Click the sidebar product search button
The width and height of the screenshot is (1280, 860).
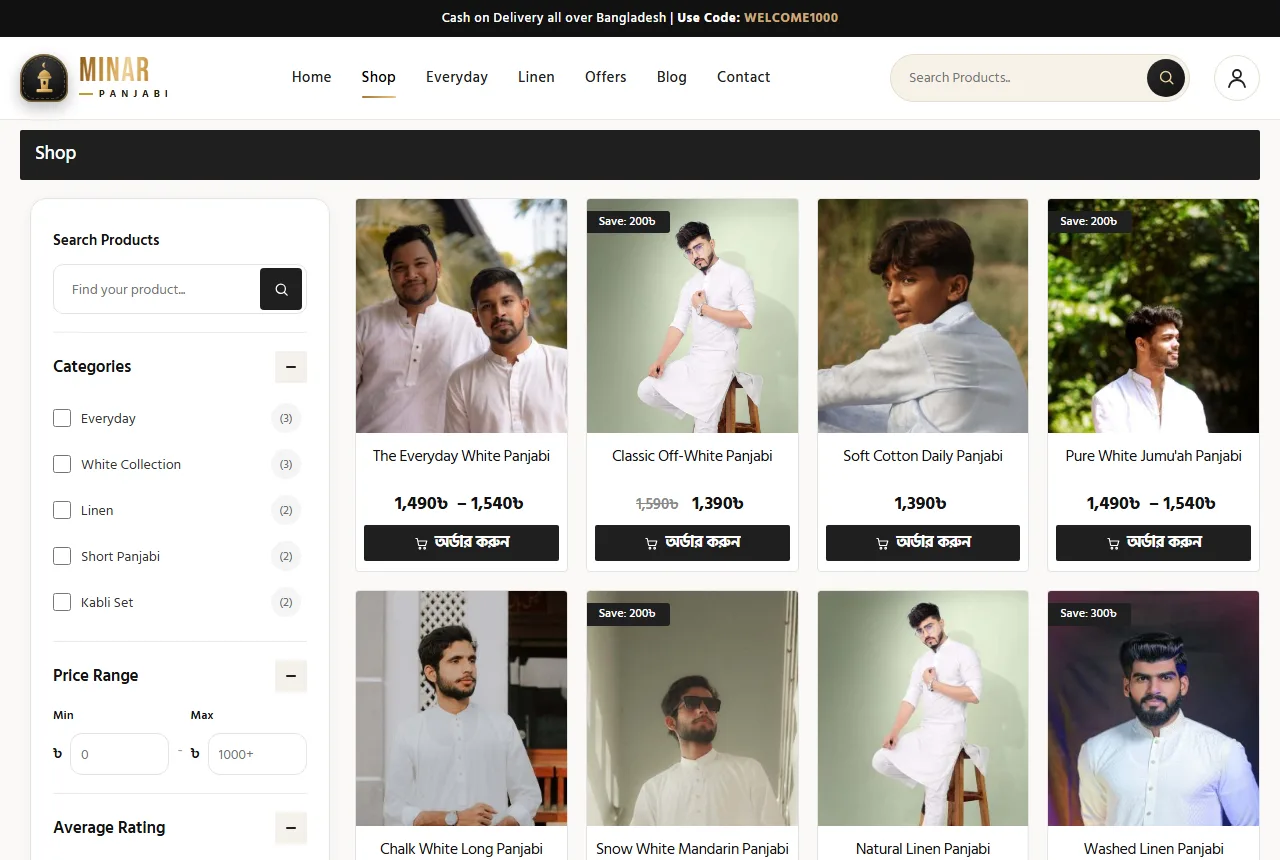pyautogui.click(x=281, y=289)
